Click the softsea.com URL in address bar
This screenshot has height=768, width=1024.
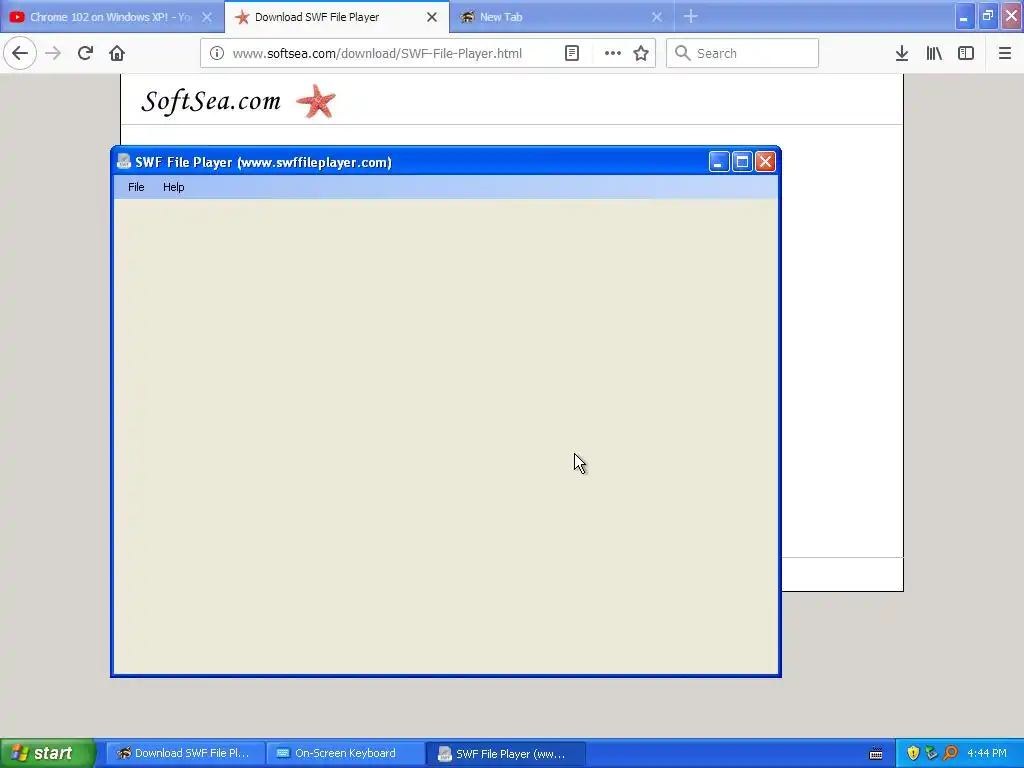pyautogui.click(x=377, y=54)
